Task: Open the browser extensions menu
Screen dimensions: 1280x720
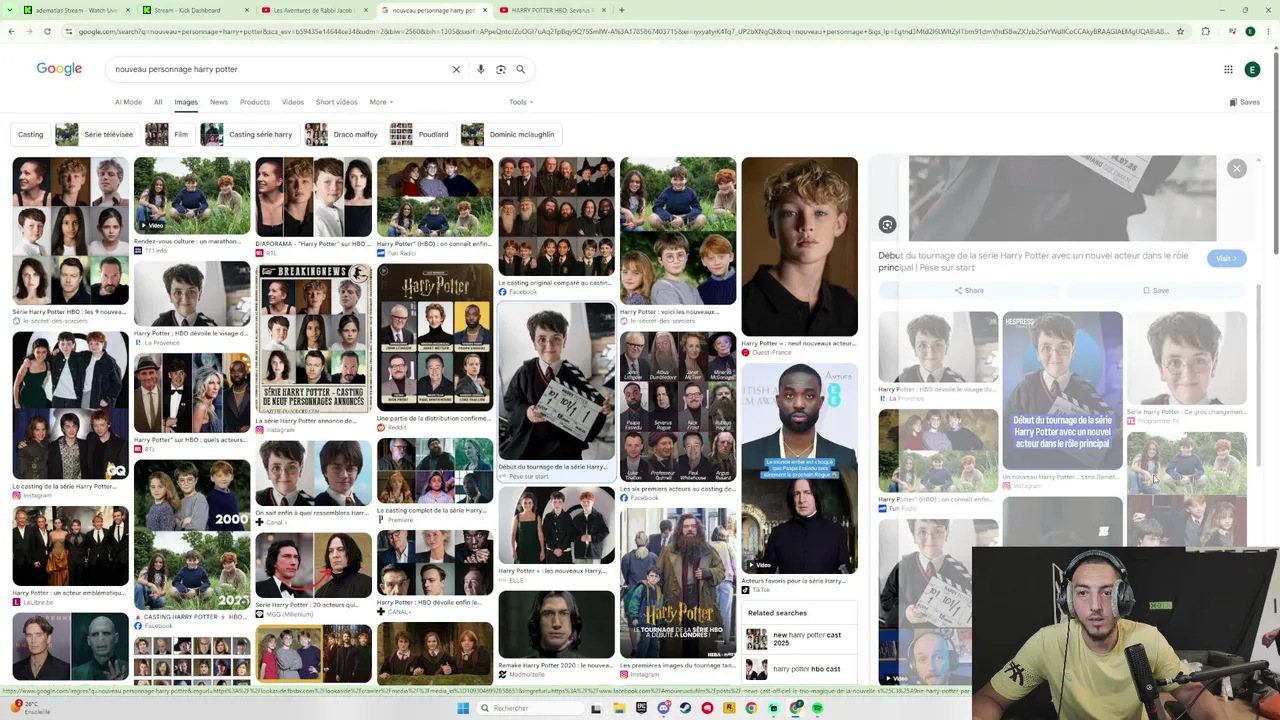Action: pos(1205,31)
